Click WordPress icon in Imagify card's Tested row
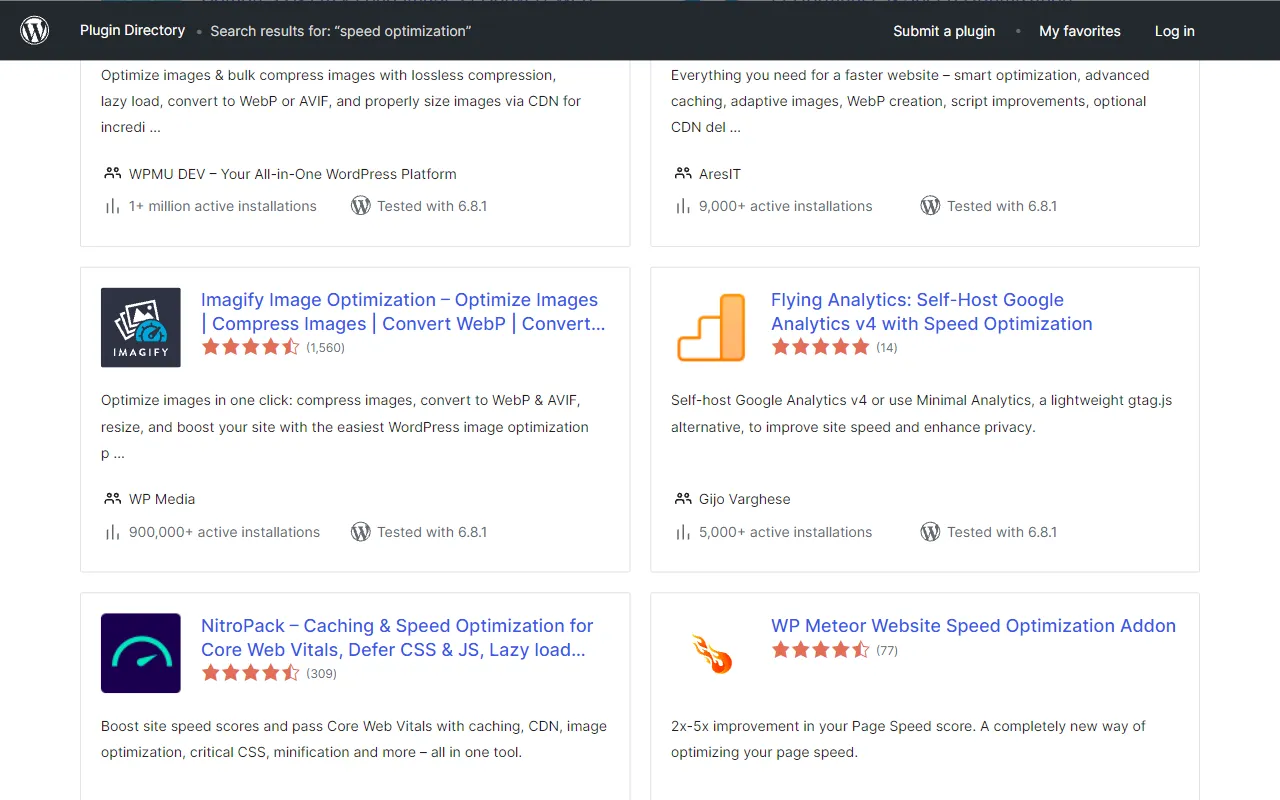The width and height of the screenshot is (1280, 800). 361,532
